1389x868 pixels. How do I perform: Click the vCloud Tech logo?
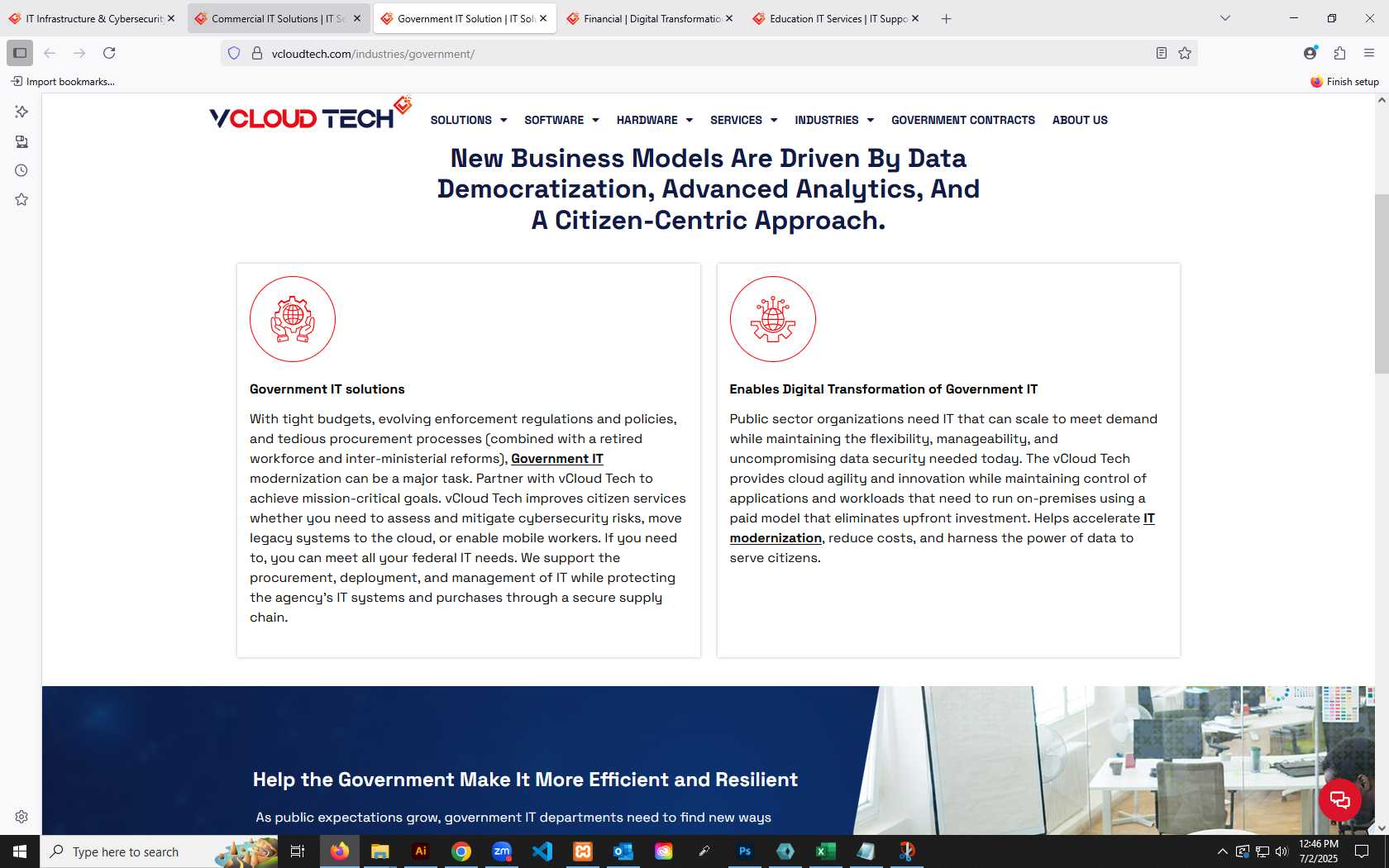[x=311, y=114]
